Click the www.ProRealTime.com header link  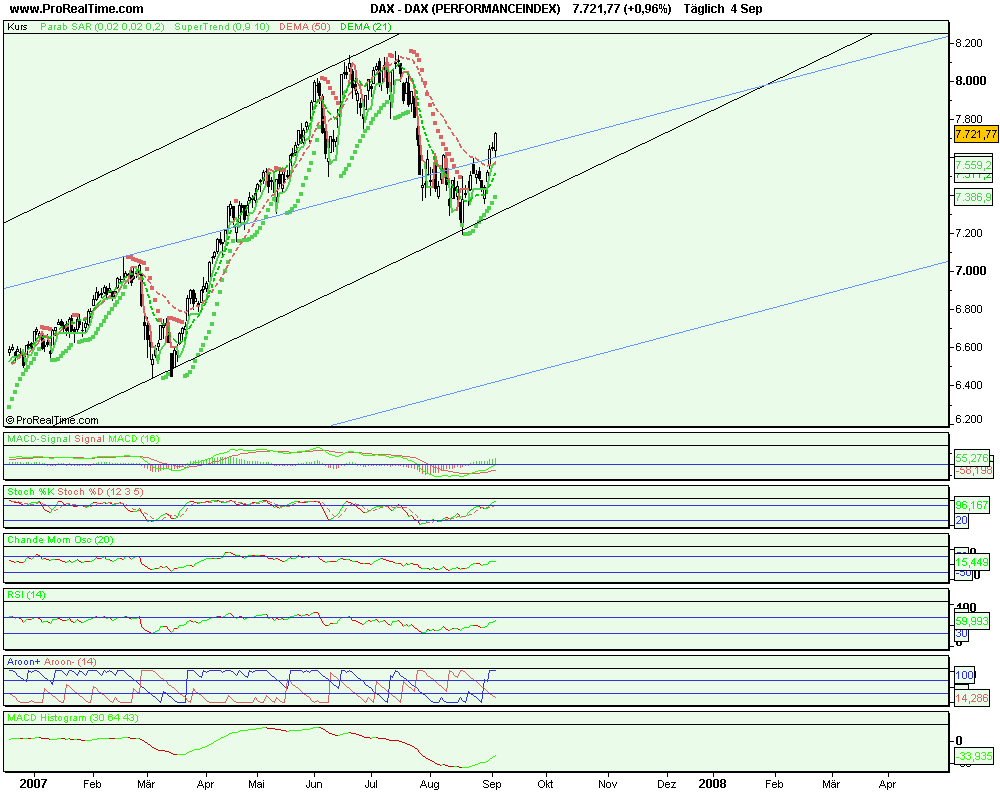tap(76, 9)
